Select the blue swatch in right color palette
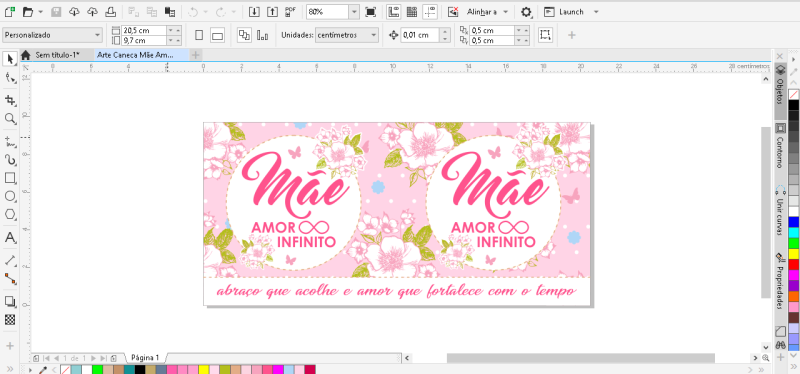This screenshot has height=374, width=800. point(793,222)
